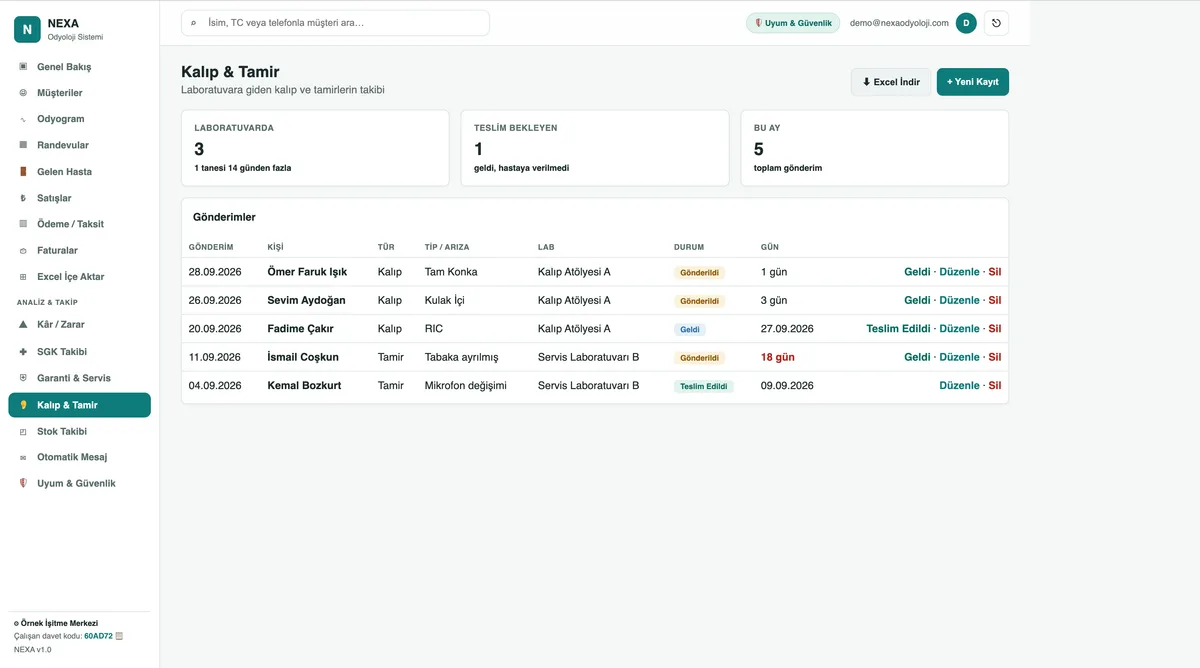This screenshot has height=668, width=1200.
Task: Click Sil in the Ömer Faruk Işık row
Action: tap(995, 272)
